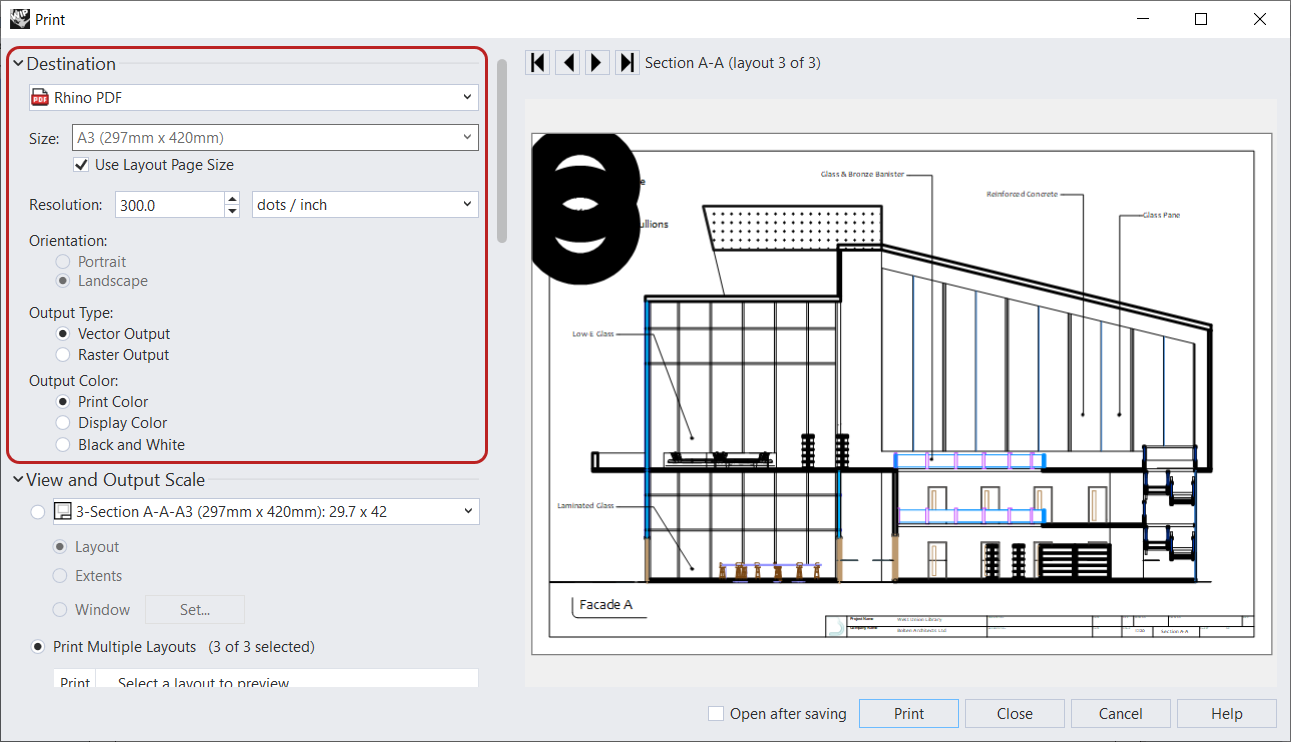
Task: Click the Cancel button
Action: pyautogui.click(x=1120, y=714)
